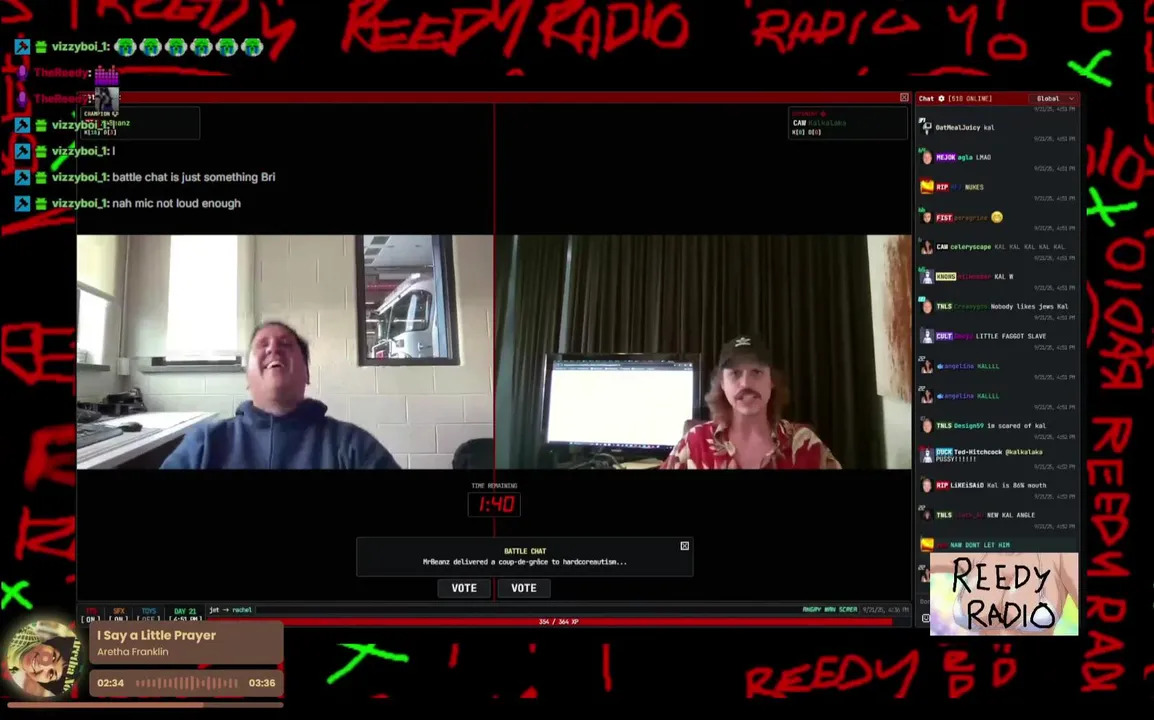Open LiKEiSAiD's avatar in chat

pyautogui.click(x=926, y=486)
